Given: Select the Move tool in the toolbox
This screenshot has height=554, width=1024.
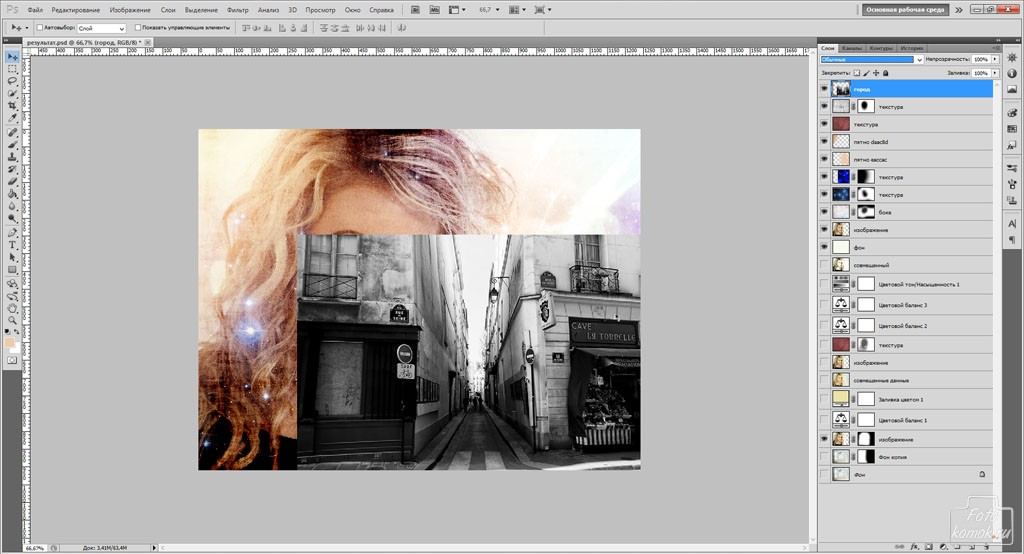Looking at the screenshot, I should [12, 57].
